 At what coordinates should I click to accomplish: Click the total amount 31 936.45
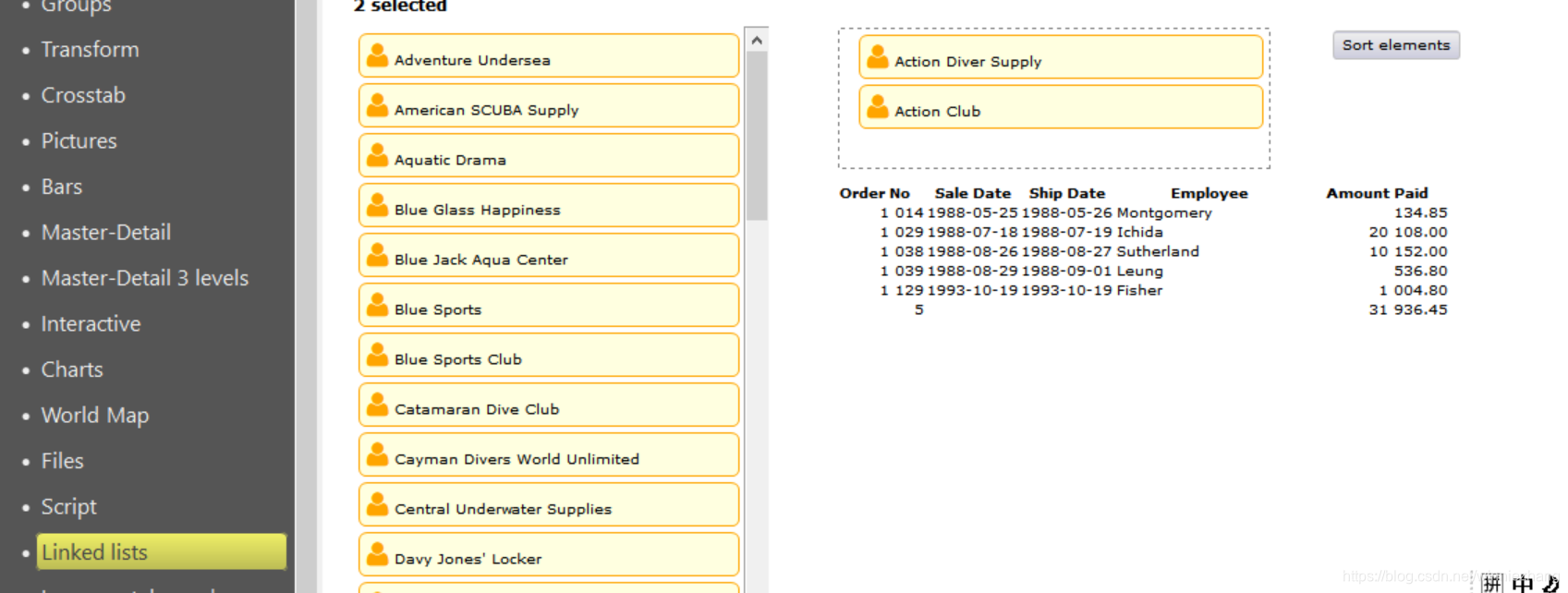(x=1408, y=309)
